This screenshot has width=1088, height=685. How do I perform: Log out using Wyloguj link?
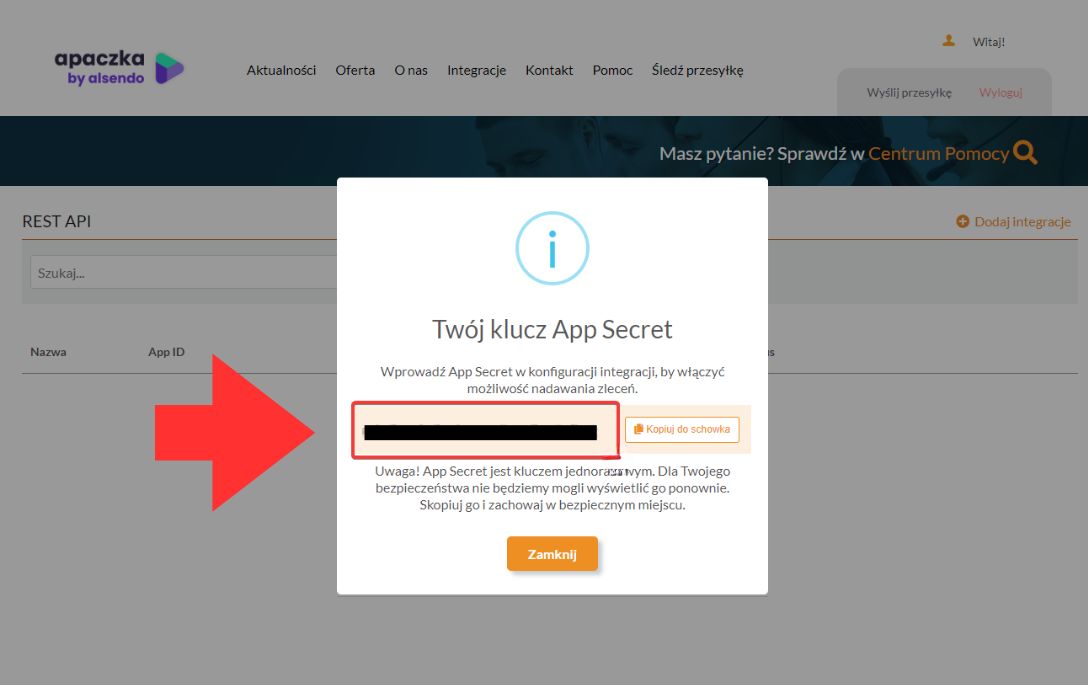(x=1001, y=92)
